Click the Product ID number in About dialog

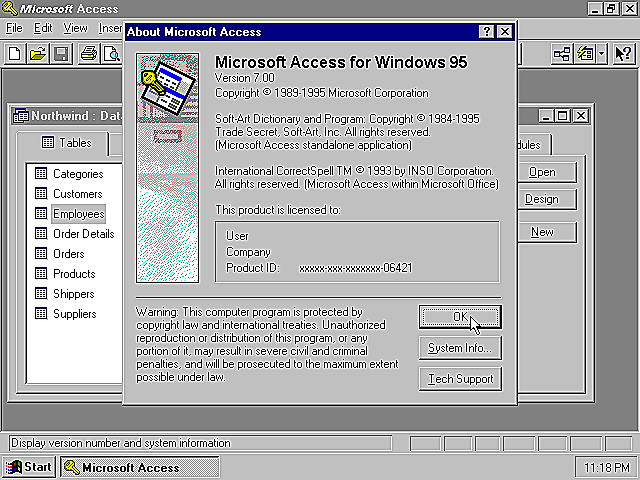356,268
